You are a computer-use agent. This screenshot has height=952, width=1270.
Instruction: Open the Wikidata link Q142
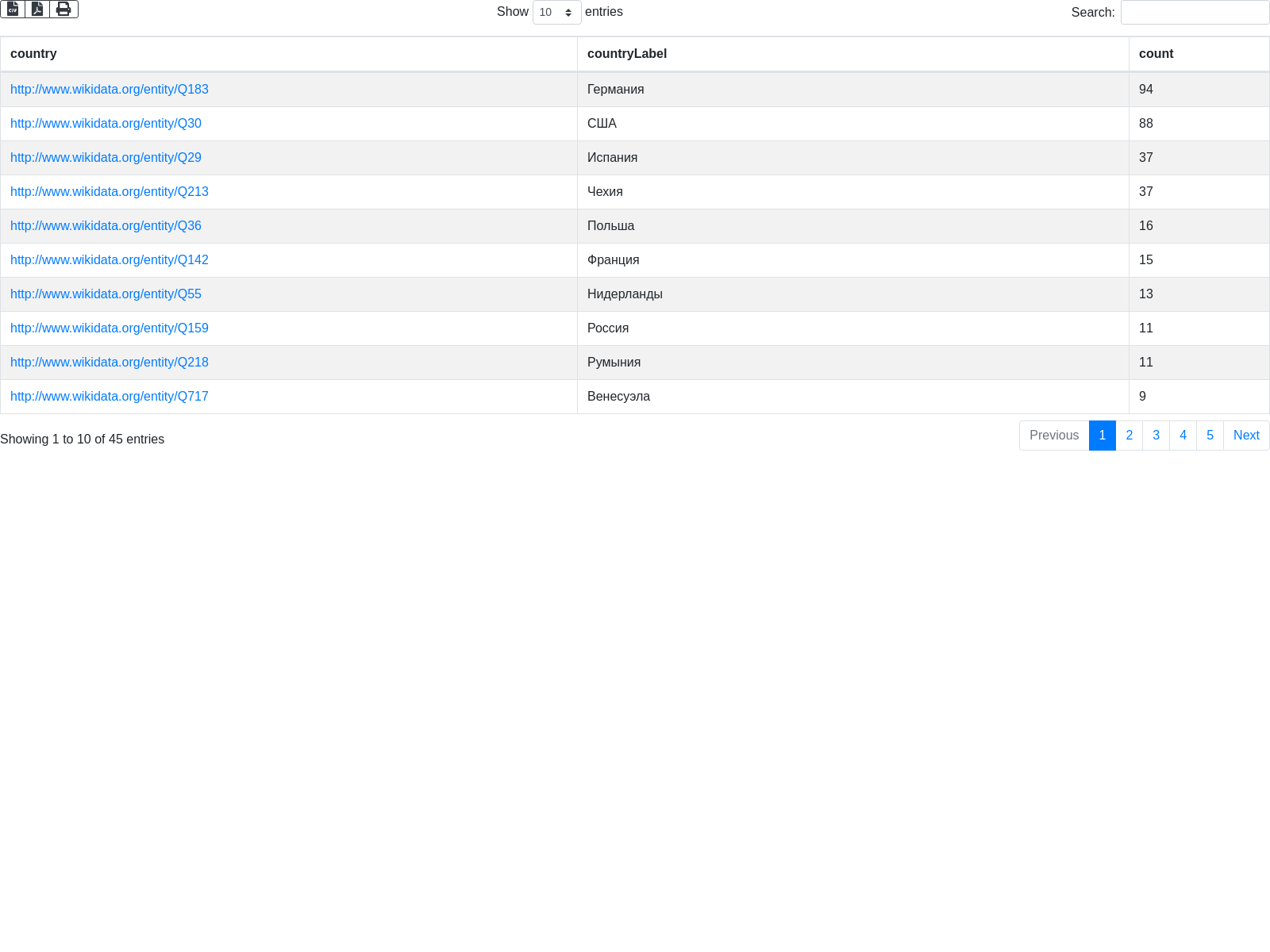click(110, 260)
